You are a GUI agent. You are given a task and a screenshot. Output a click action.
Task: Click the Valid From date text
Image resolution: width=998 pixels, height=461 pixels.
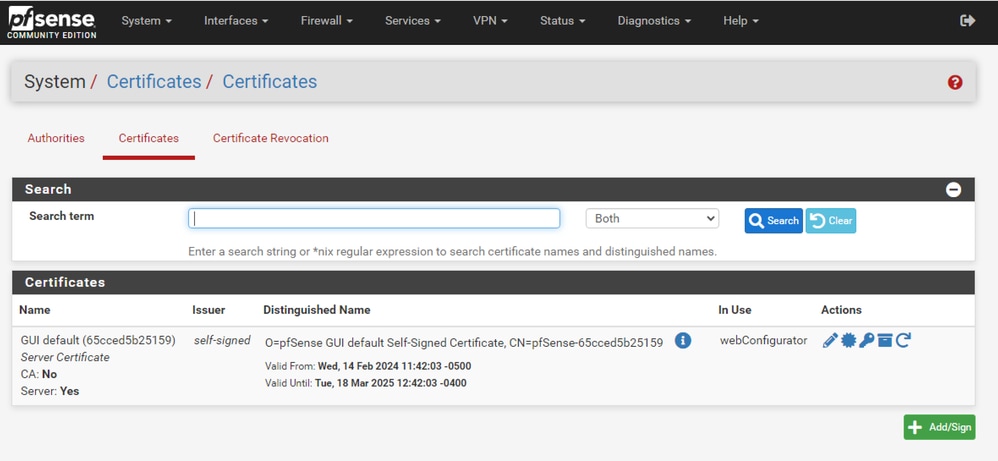click(368, 366)
